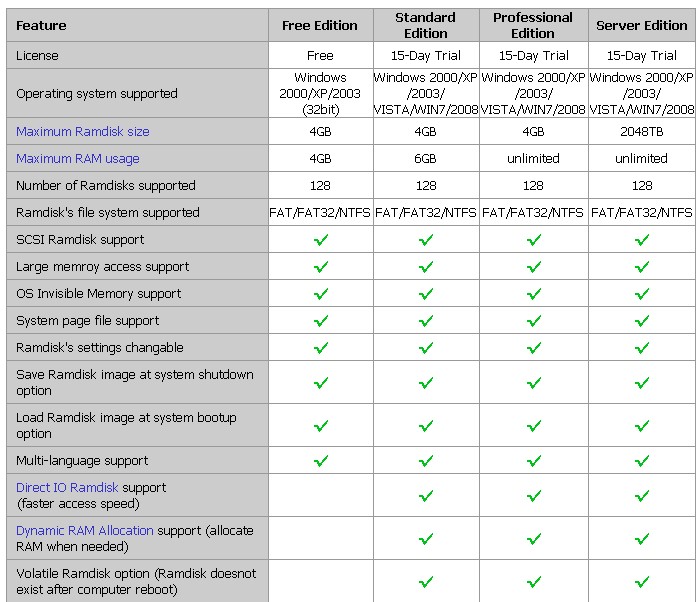This screenshot has height=602, width=700.
Task: Click Professional Edition OS Invisible Memory checkmark
Action: click(534, 294)
